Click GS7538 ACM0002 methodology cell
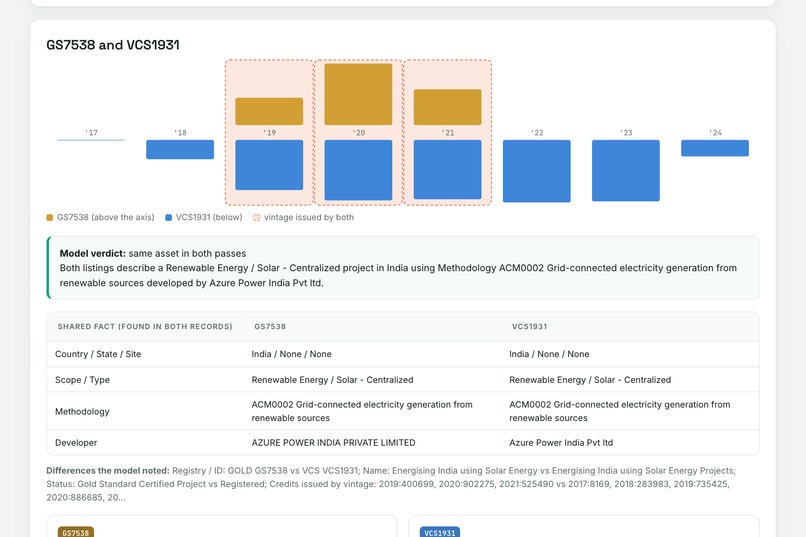The width and height of the screenshot is (806, 537). [x=362, y=411]
